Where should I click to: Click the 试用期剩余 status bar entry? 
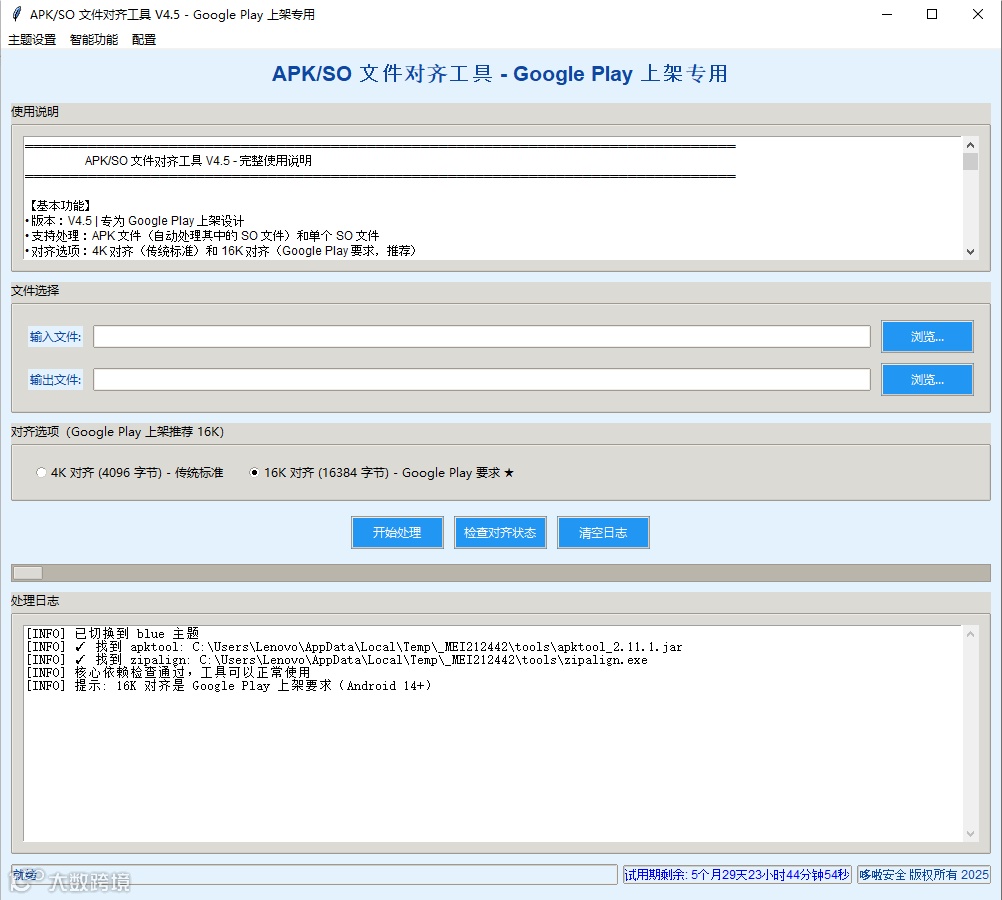(737, 874)
